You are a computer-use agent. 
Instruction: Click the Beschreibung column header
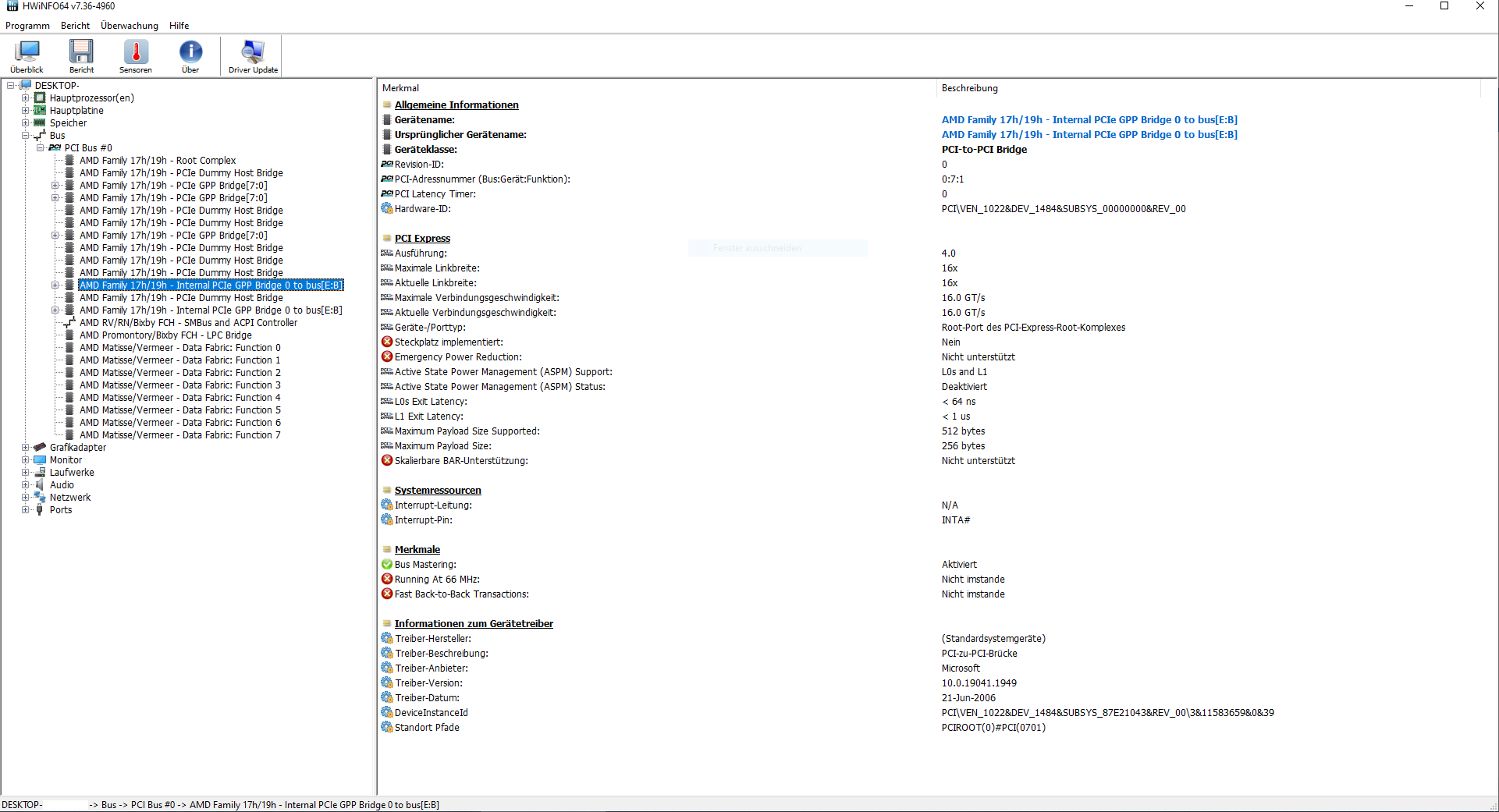tap(1208, 88)
